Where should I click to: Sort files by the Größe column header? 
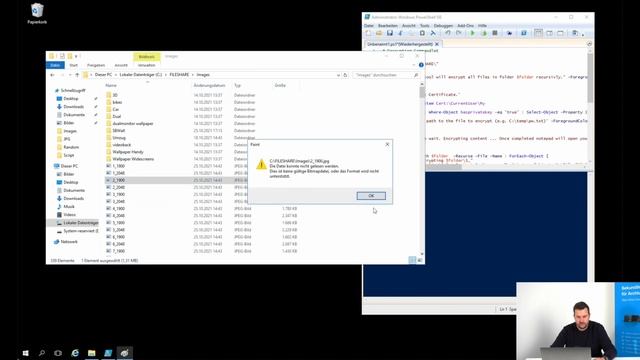280,85
